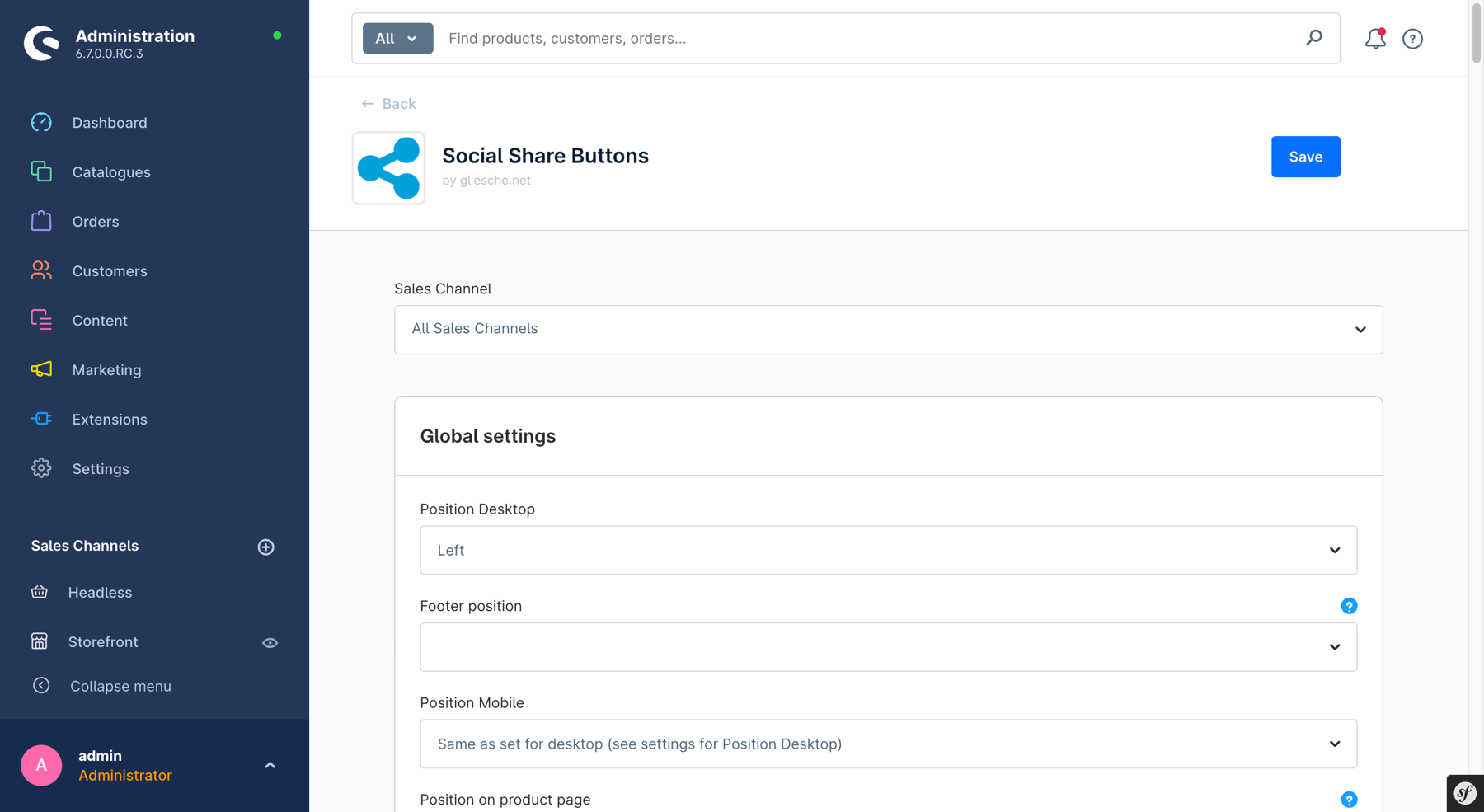Add a new sales channel

[x=265, y=547]
